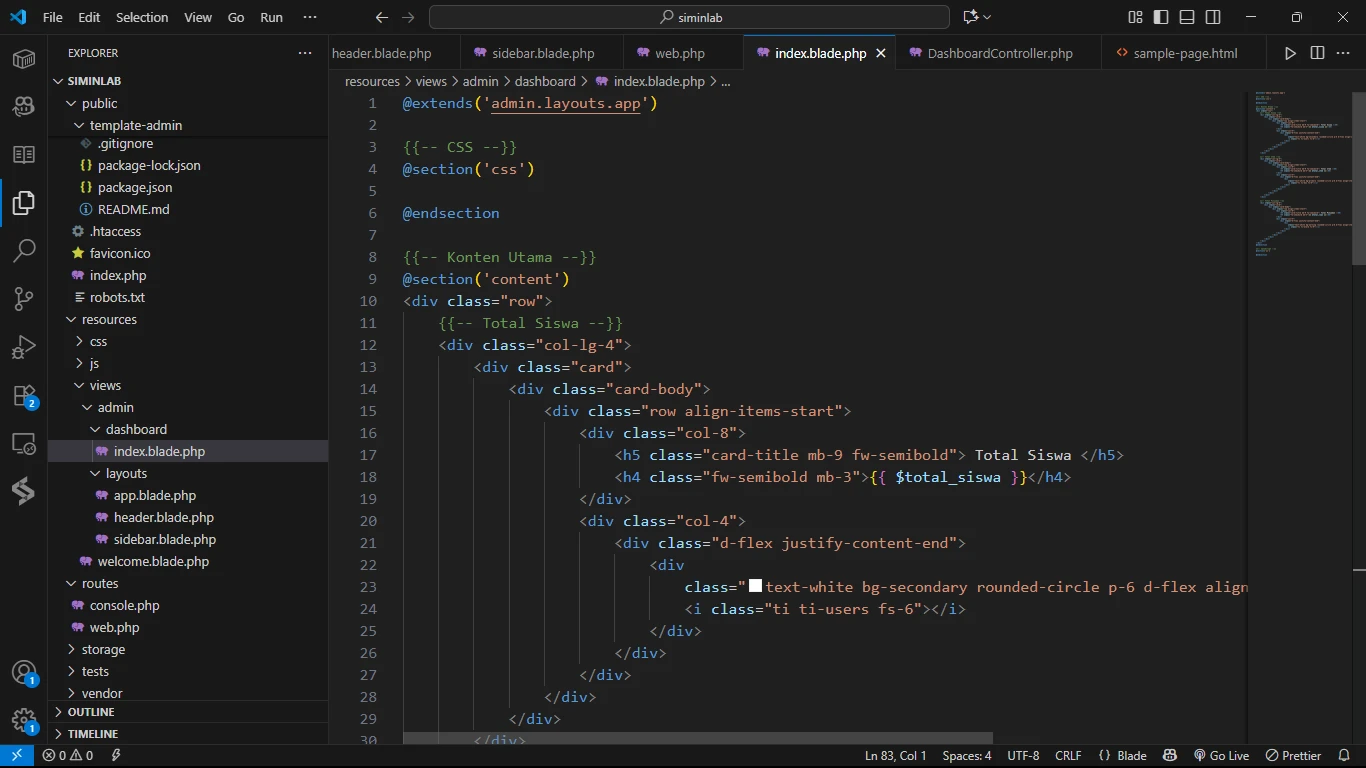The width and height of the screenshot is (1366, 768).
Task: Open Remote Explorer in activity bar
Action: (24, 443)
